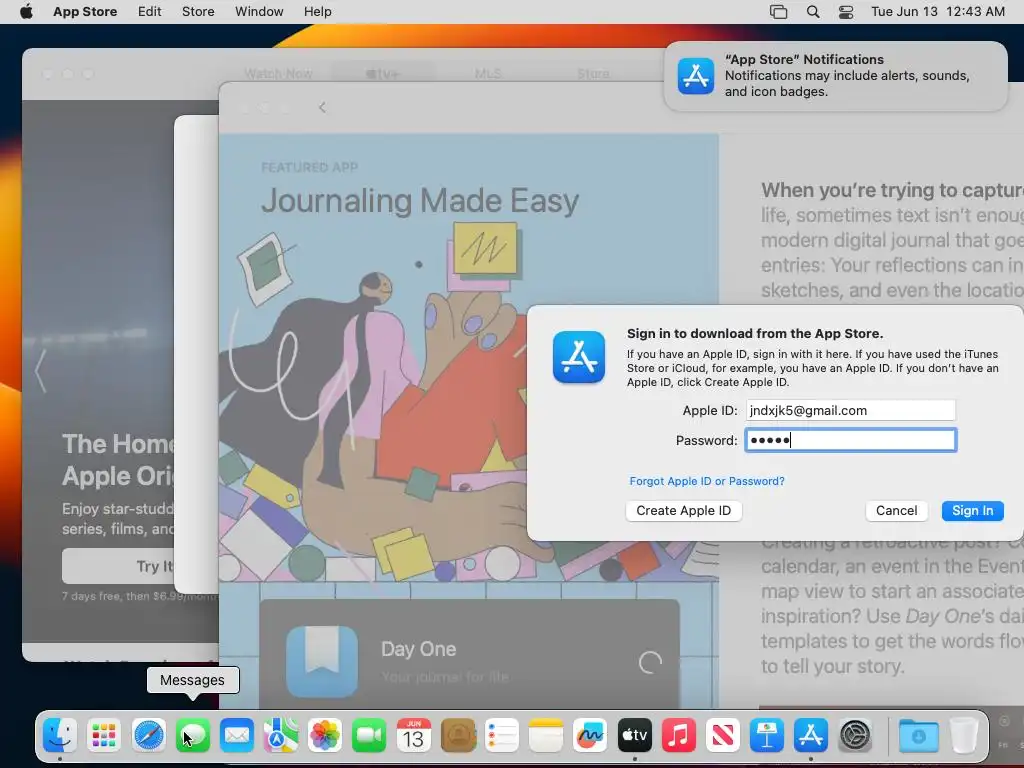Open News from the Dock
This screenshot has width=1024, height=768.
pyautogui.click(x=723, y=736)
